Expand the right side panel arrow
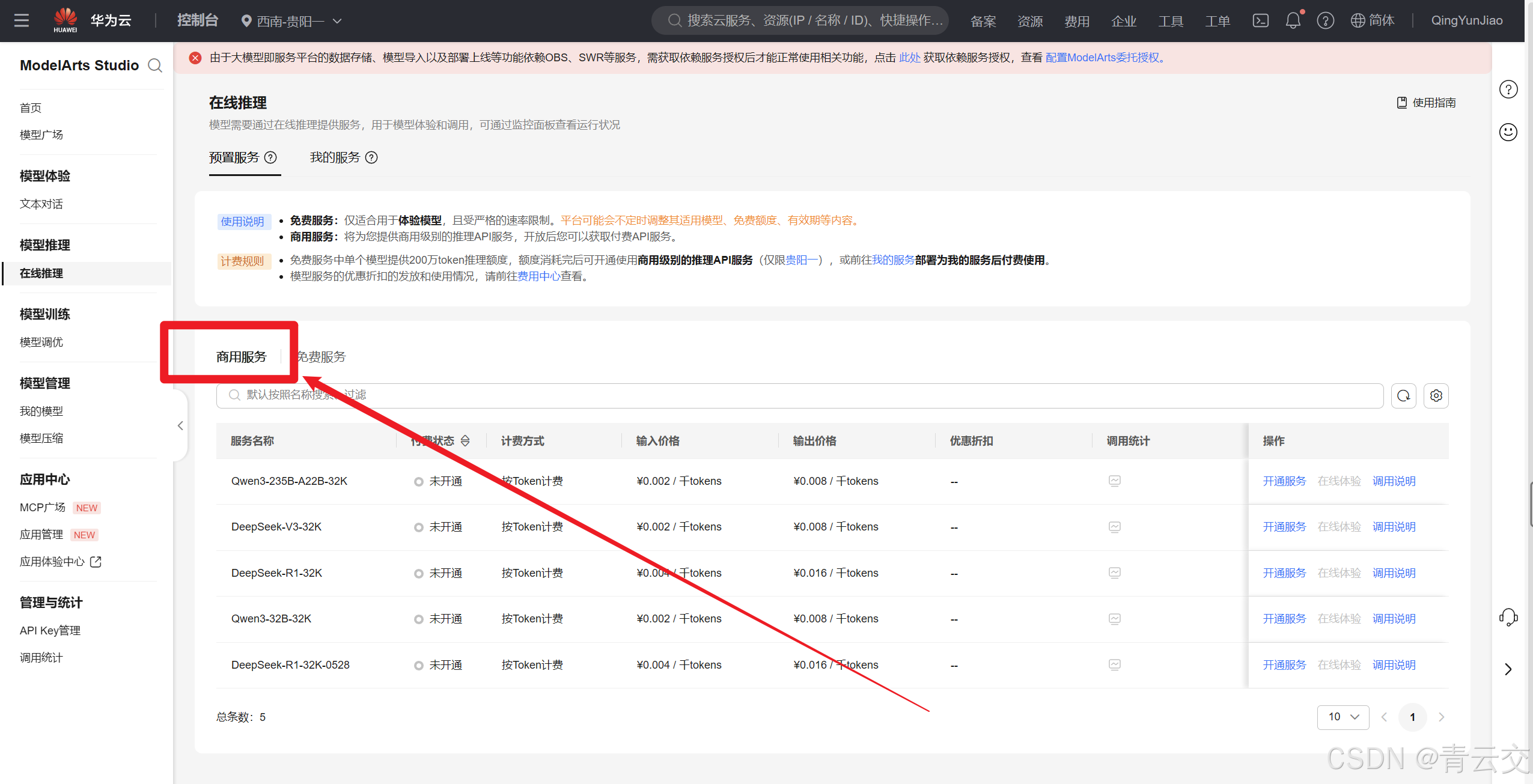This screenshot has width=1533, height=784. (1508, 669)
